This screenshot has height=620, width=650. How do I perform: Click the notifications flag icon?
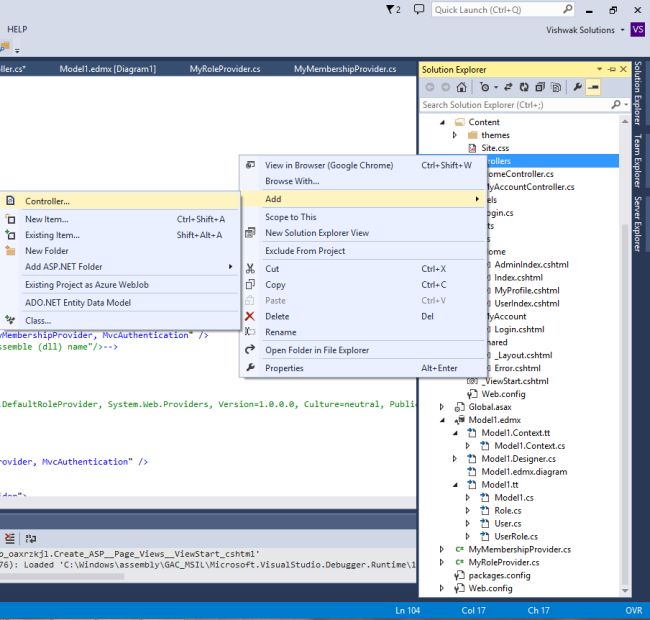(391, 9)
